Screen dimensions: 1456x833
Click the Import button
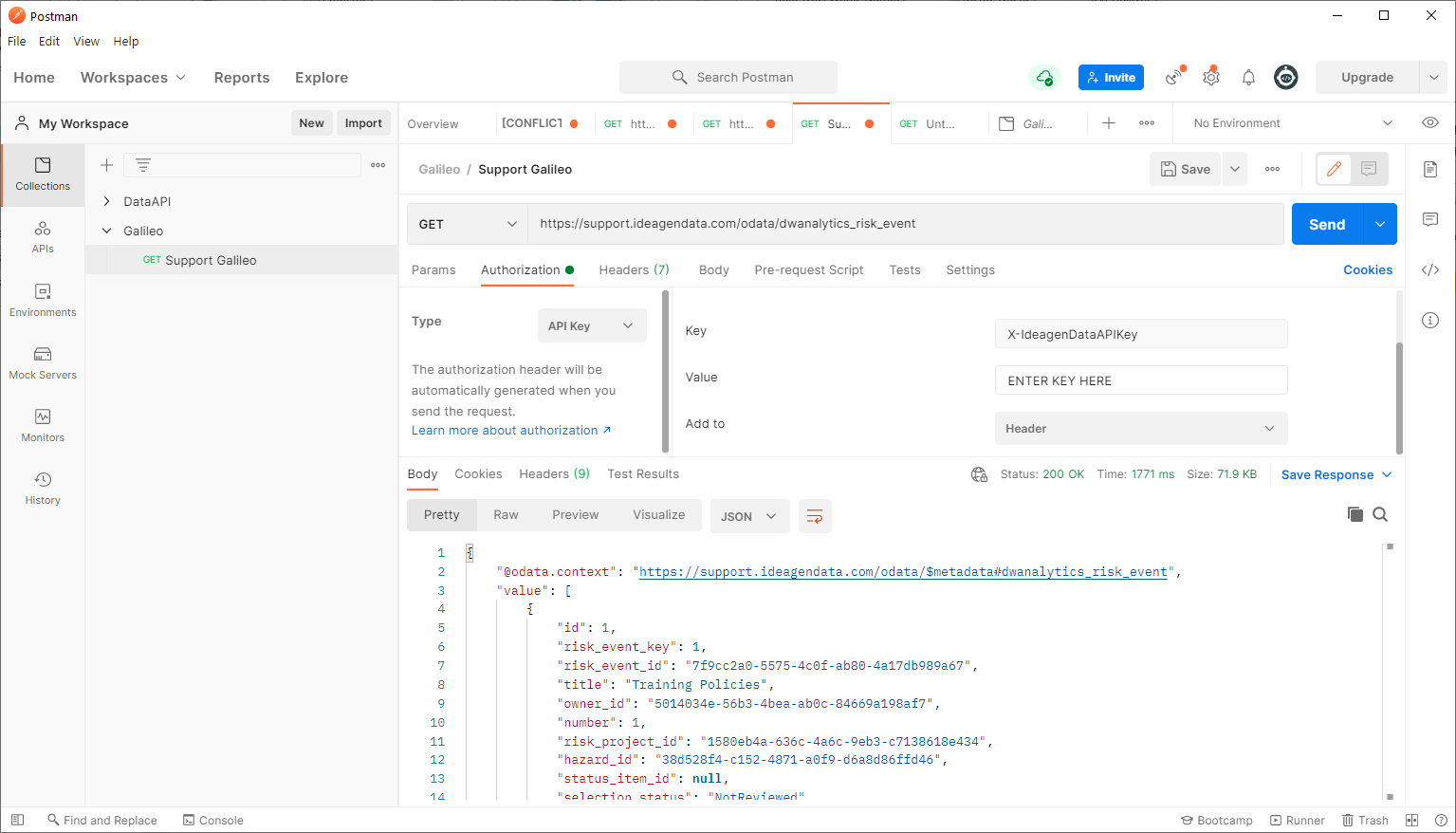coord(363,123)
